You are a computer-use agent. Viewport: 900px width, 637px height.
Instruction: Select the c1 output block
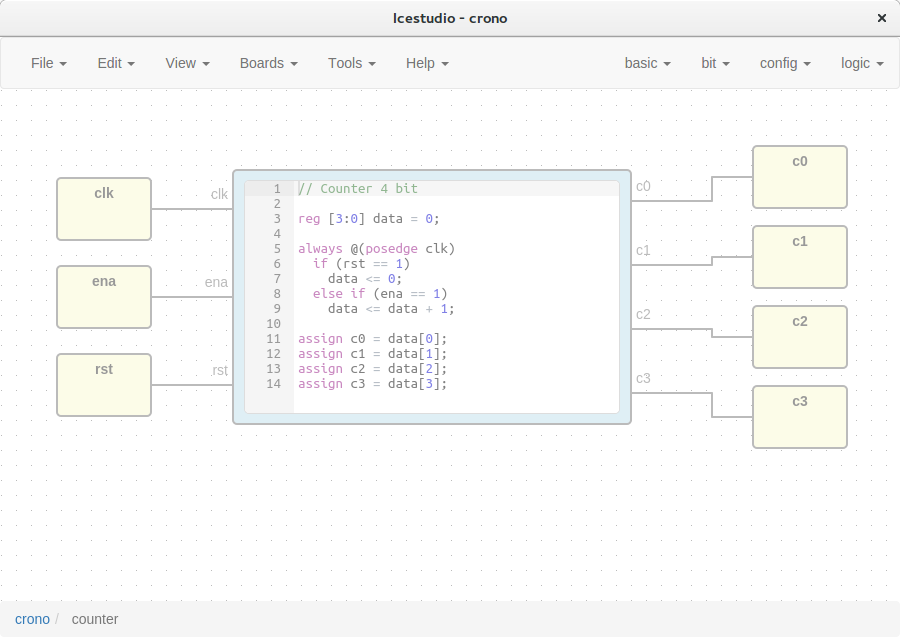pos(800,257)
